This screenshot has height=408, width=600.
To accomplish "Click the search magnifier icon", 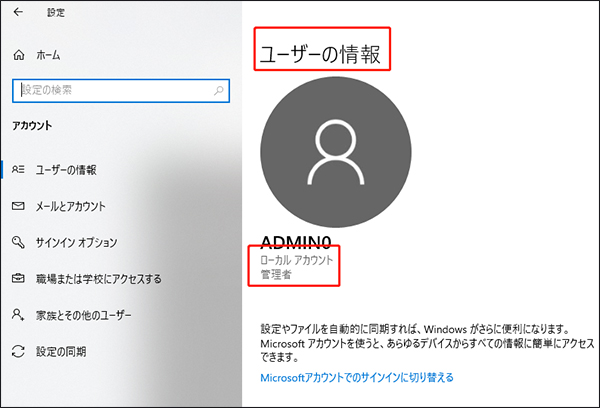I will (218, 91).
